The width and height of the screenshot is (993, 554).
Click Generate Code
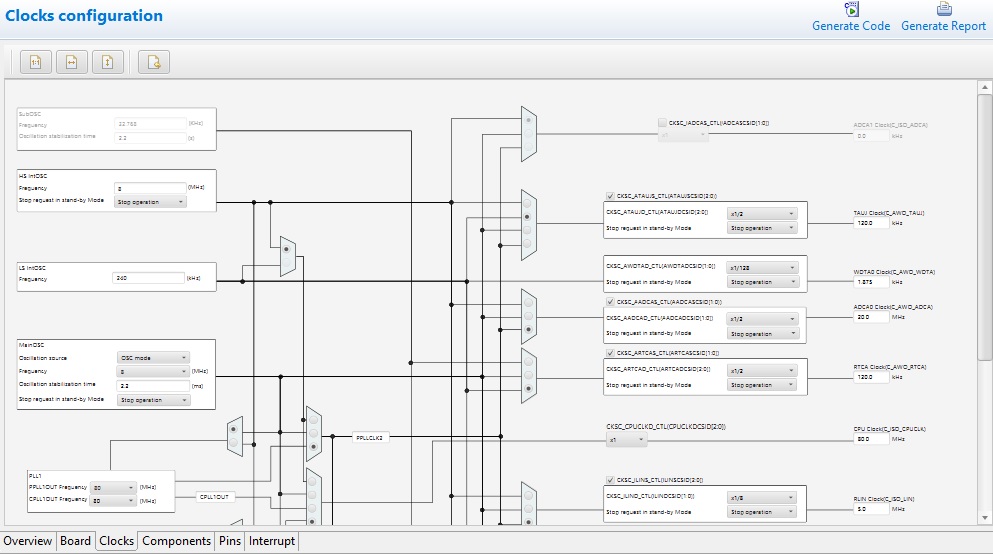851,18
